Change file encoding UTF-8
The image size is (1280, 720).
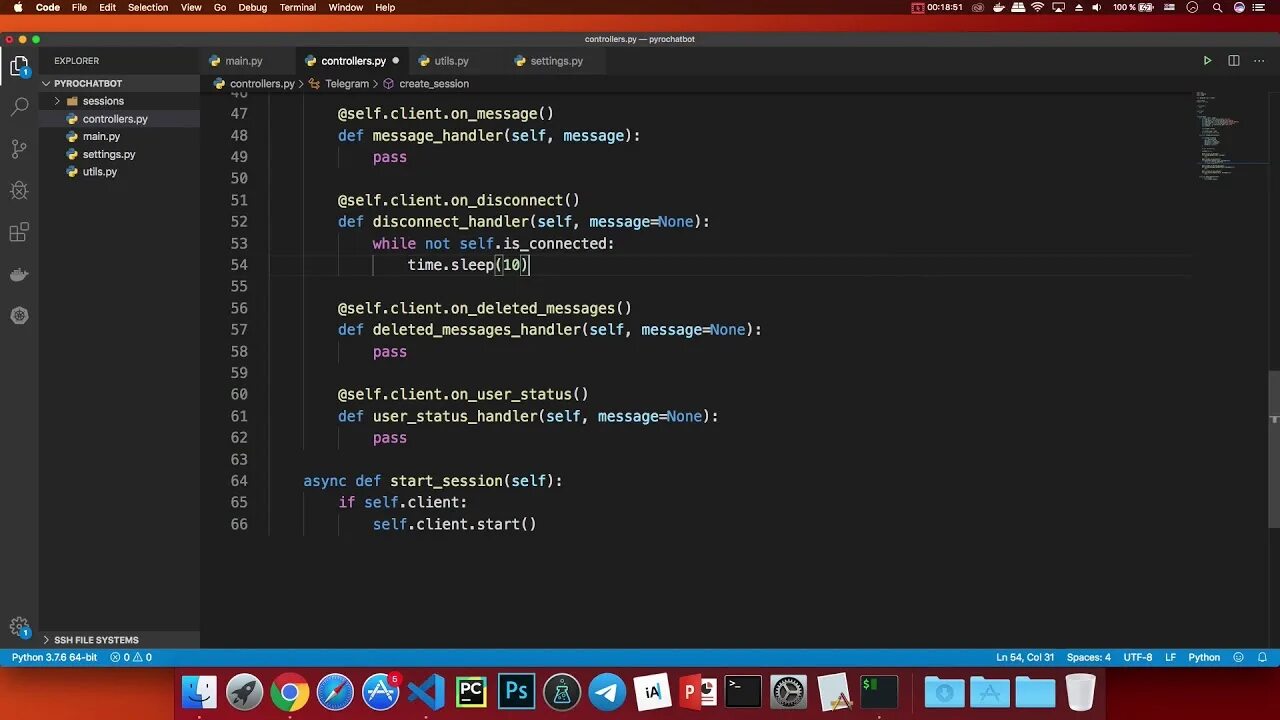(x=1138, y=657)
